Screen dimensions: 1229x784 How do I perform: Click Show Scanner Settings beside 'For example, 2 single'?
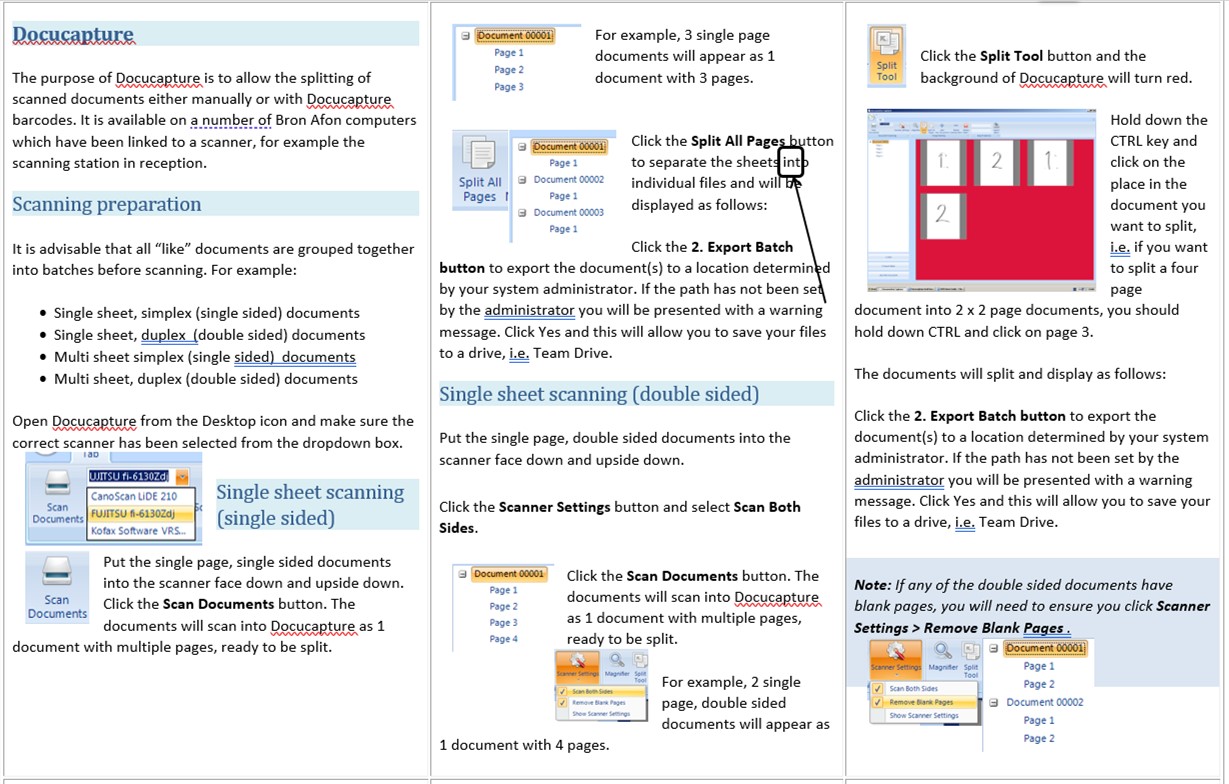pyautogui.click(x=601, y=714)
